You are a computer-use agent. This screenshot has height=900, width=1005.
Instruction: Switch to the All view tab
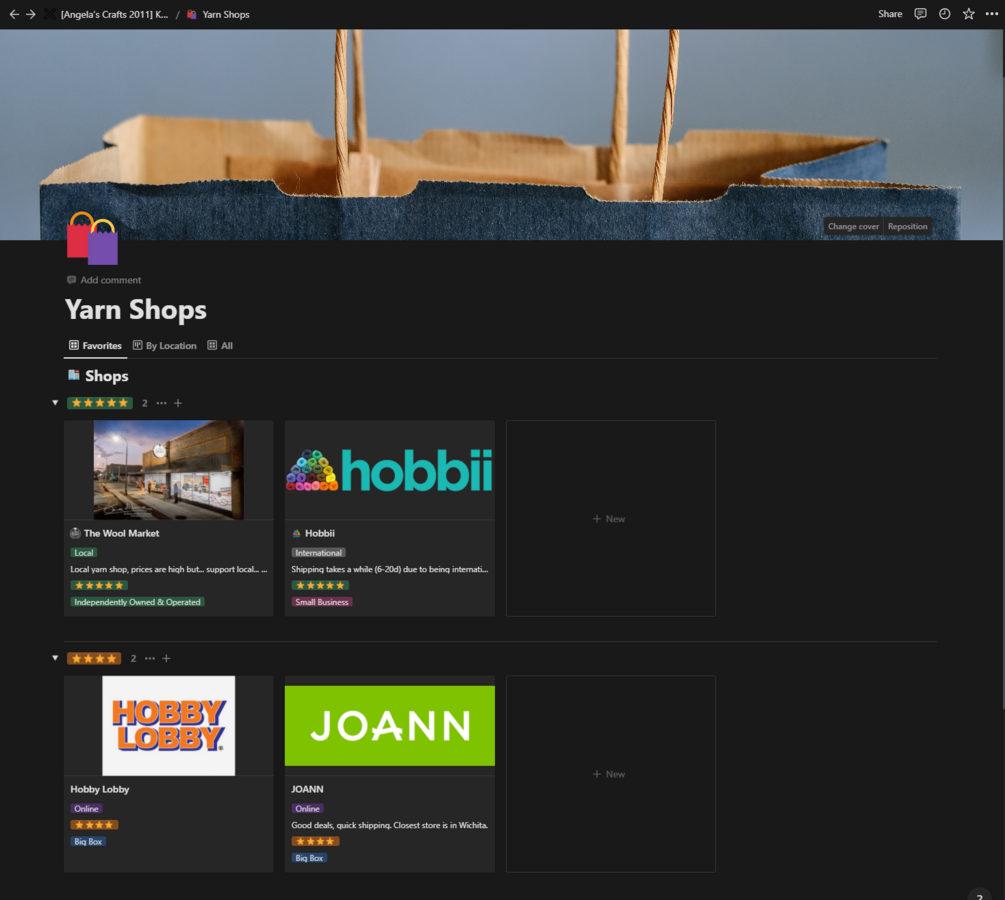[220, 346]
